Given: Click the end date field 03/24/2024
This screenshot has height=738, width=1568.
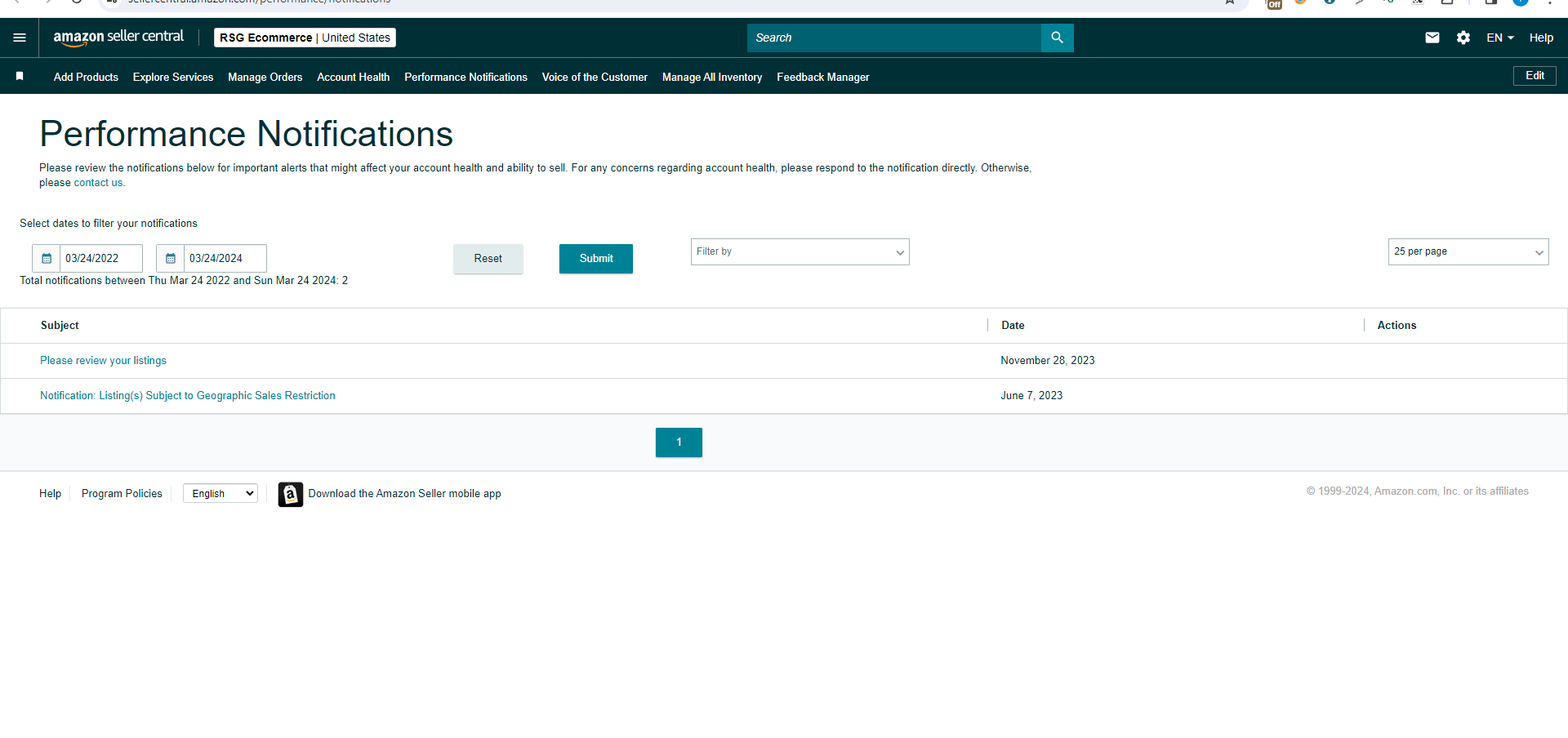Looking at the screenshot, I should coord(225,258).
